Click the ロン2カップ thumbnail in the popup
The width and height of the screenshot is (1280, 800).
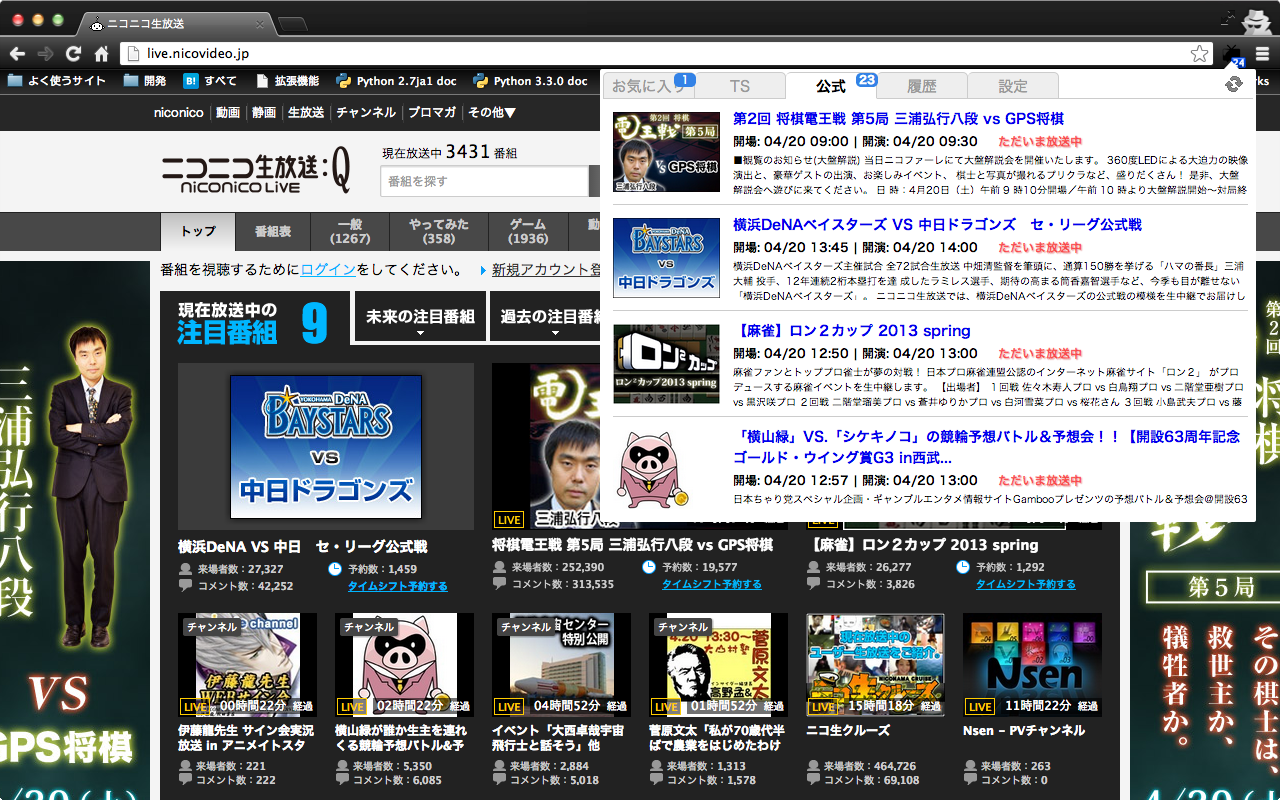[x=666, y=364]
